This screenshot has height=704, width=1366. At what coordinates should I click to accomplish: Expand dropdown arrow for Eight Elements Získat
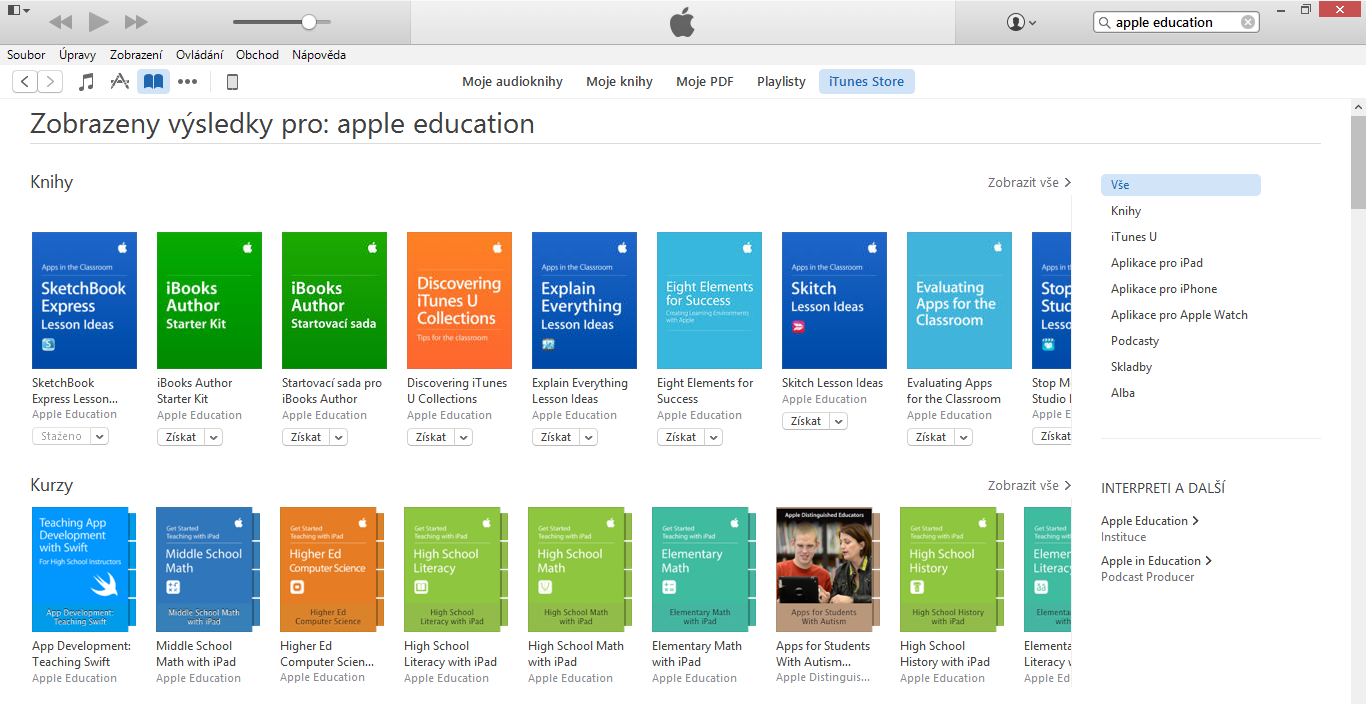click(714, 437)
